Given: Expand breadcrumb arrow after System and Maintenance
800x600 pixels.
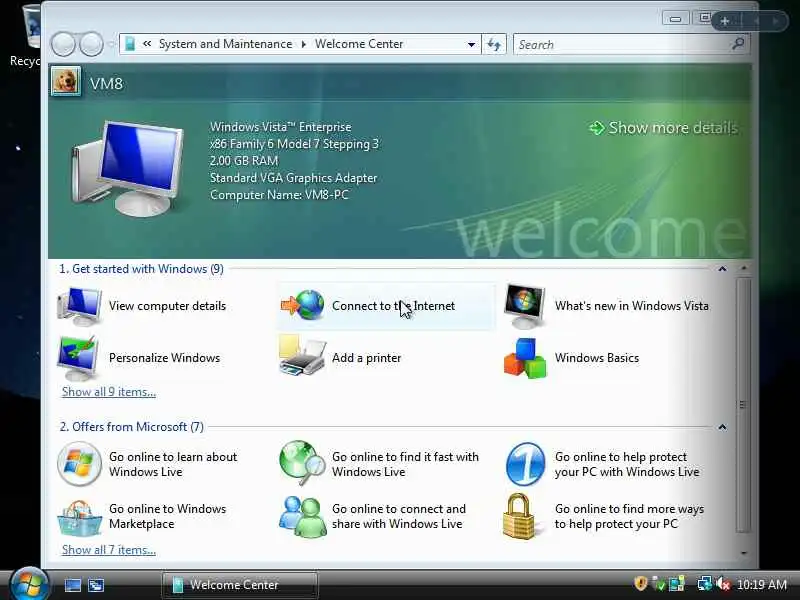Looking at the screenshot, I should 304,44.
